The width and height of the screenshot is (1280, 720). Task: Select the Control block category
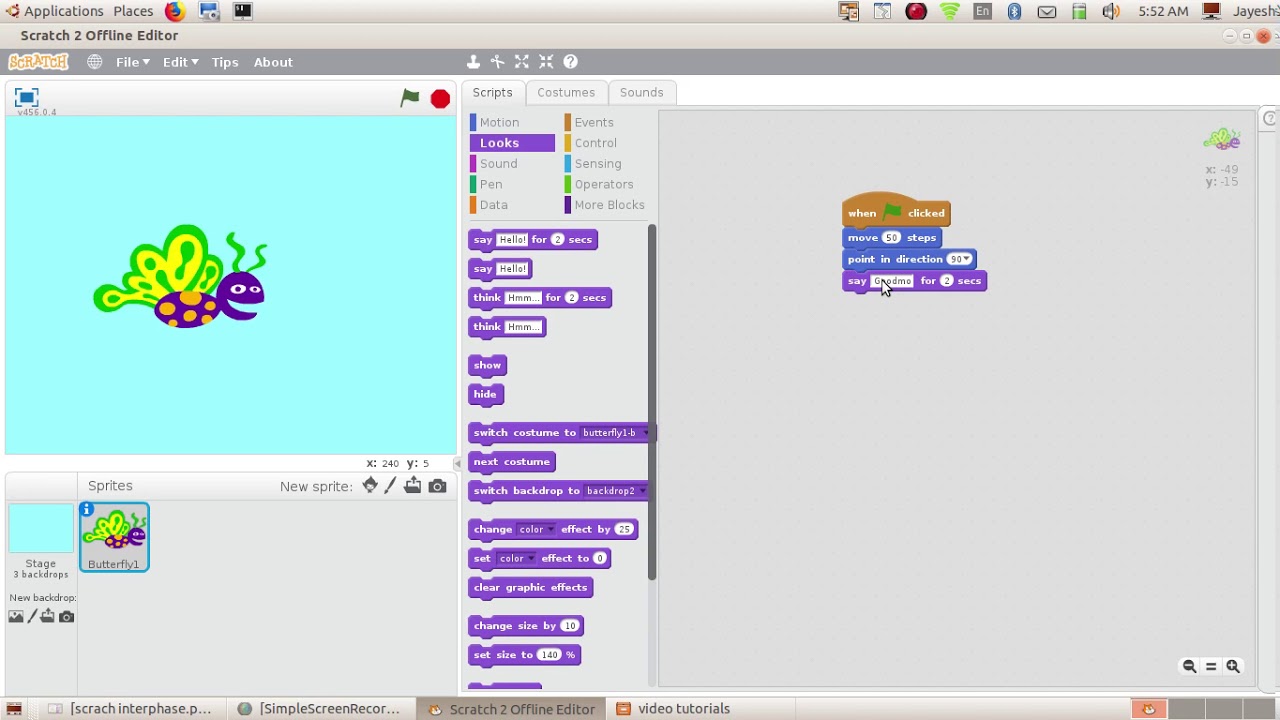pos(595,143)
